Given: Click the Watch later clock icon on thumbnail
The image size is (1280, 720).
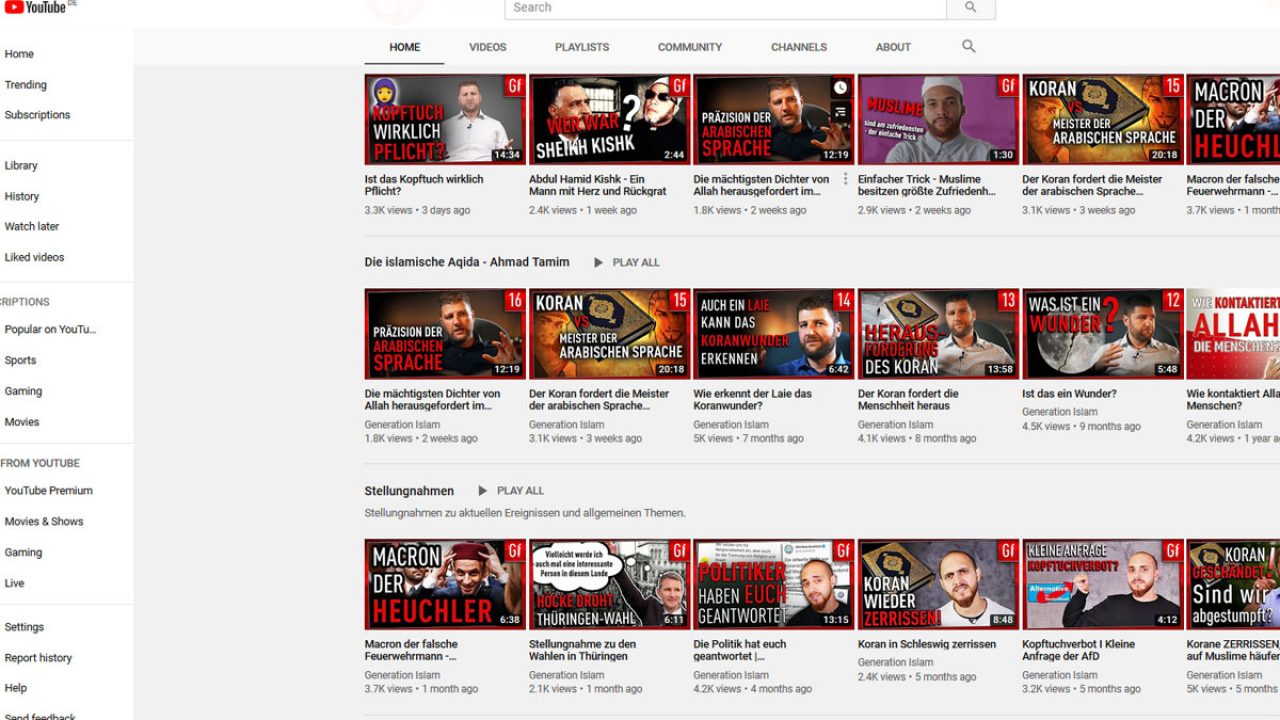Looking at the screenshot, I should click(x=841, y=88).
